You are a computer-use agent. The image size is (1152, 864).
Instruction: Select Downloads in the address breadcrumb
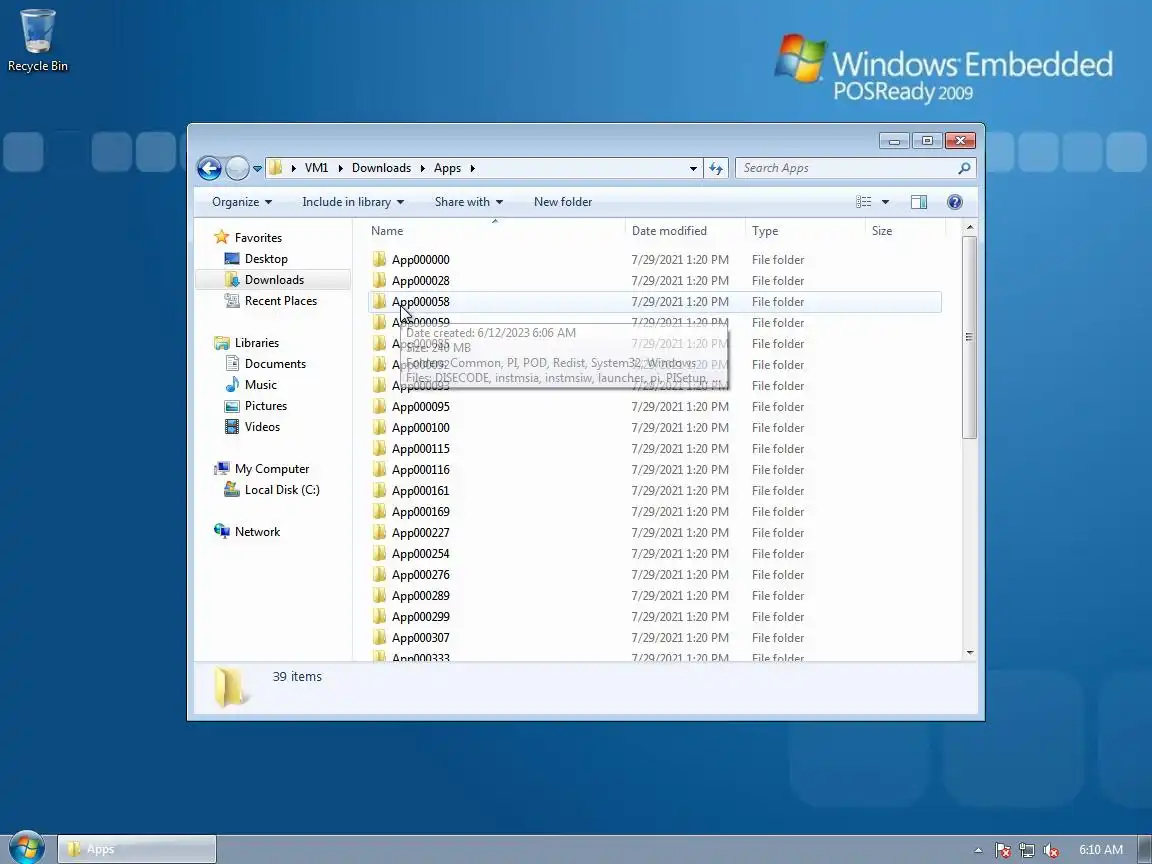point(381,168)
